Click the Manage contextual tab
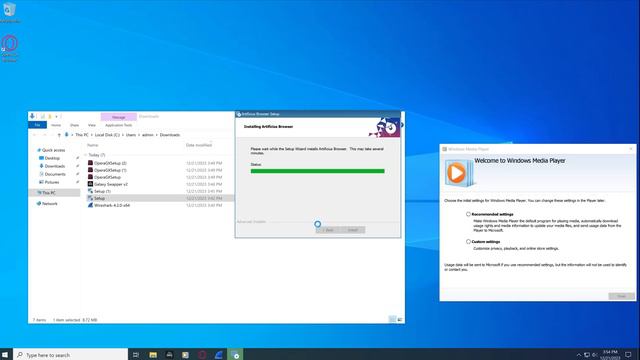 pos(118,117)
